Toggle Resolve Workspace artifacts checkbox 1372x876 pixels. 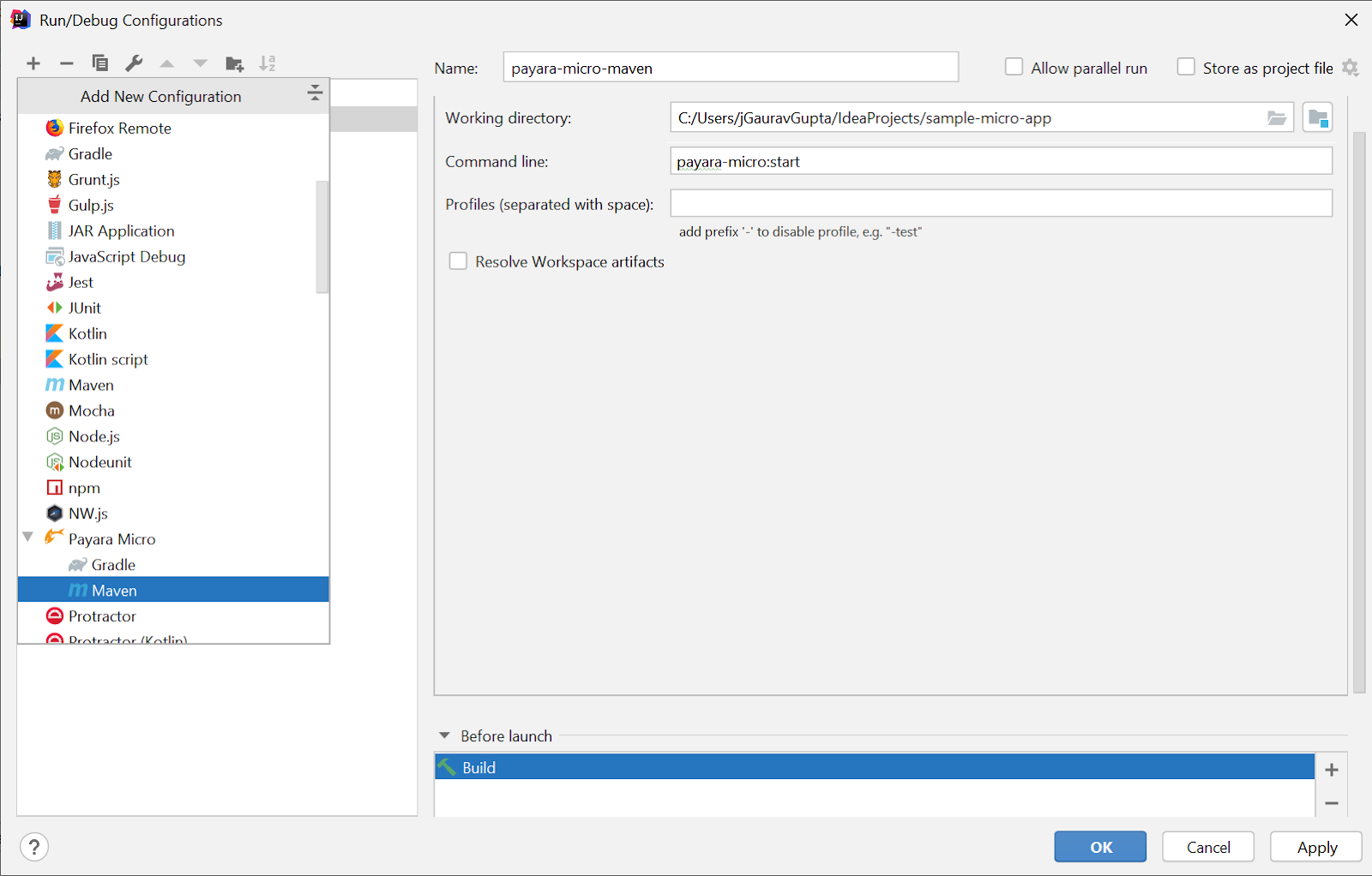458,261
